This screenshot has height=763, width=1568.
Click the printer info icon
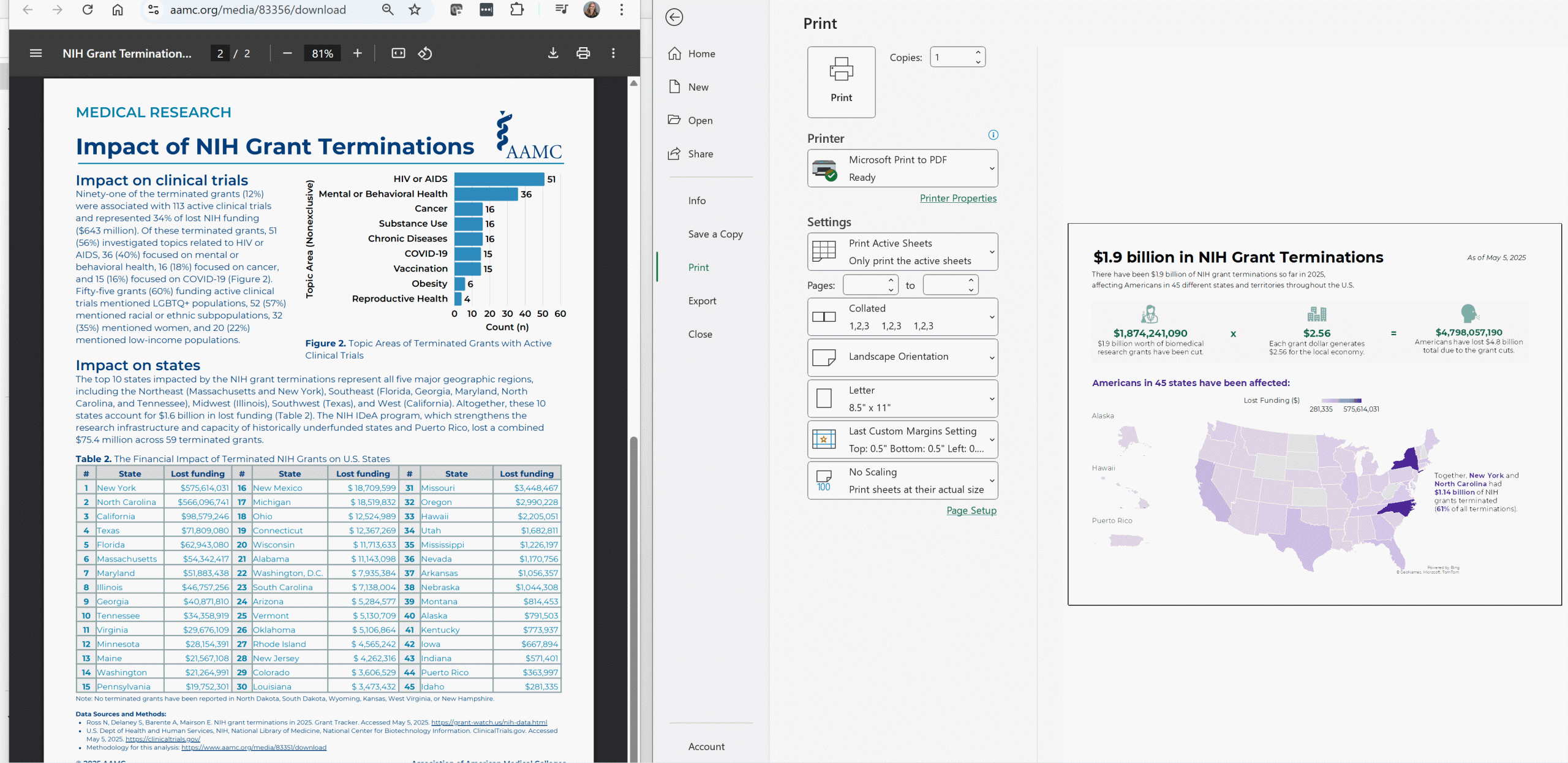(993, 135)
